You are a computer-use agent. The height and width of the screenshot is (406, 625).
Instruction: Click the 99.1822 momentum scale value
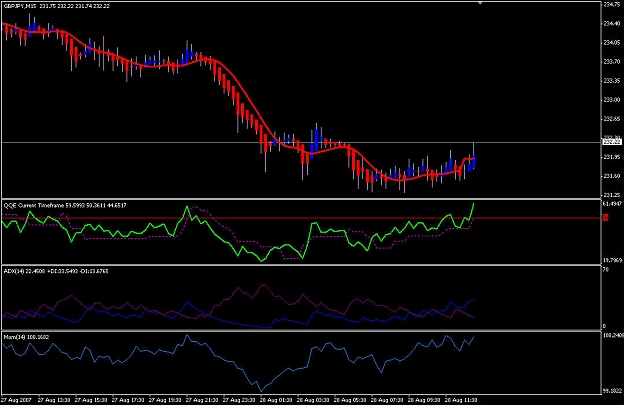[x=612, y=391]
